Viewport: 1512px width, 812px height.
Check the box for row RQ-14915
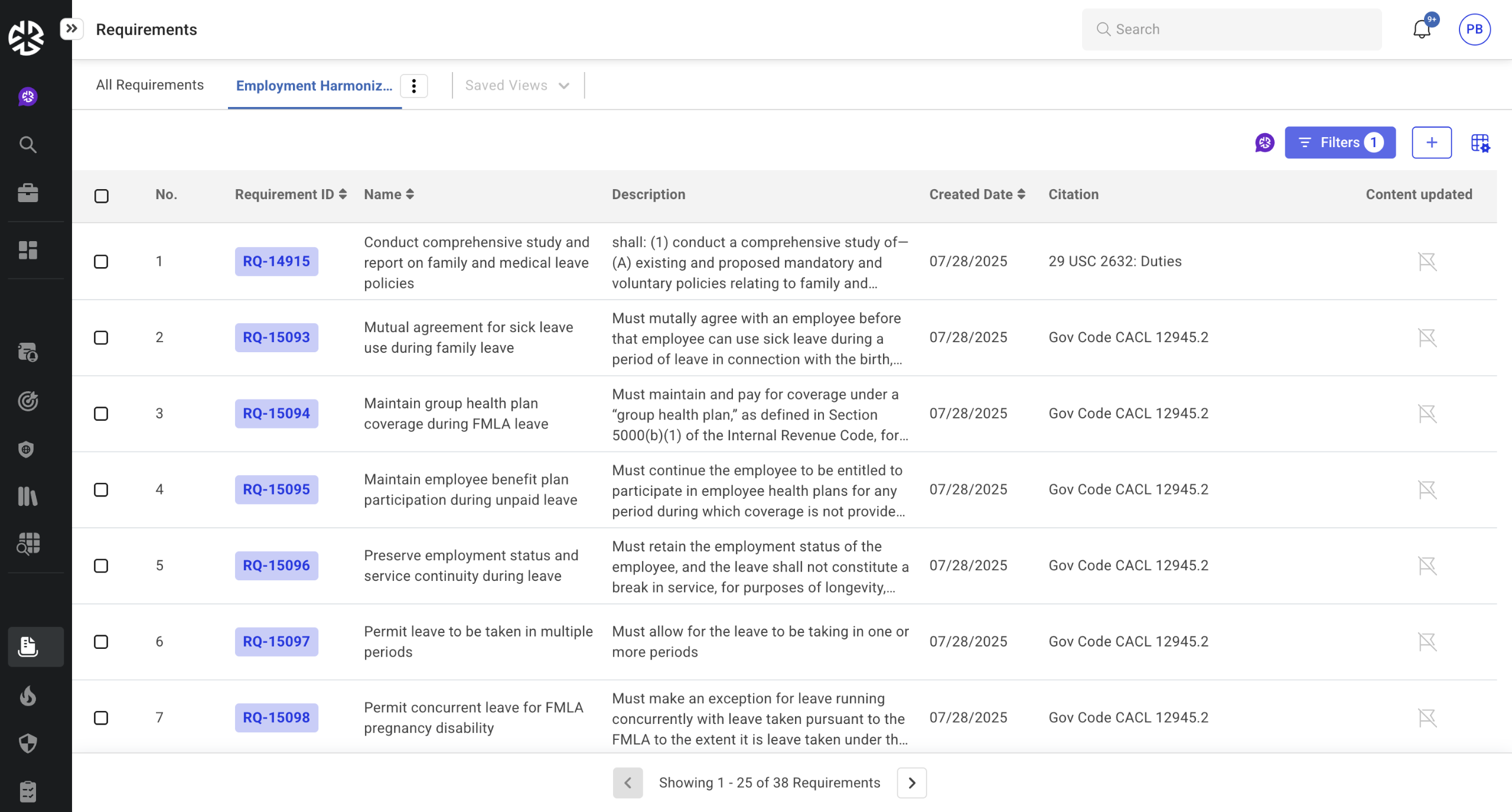point(102,261)
